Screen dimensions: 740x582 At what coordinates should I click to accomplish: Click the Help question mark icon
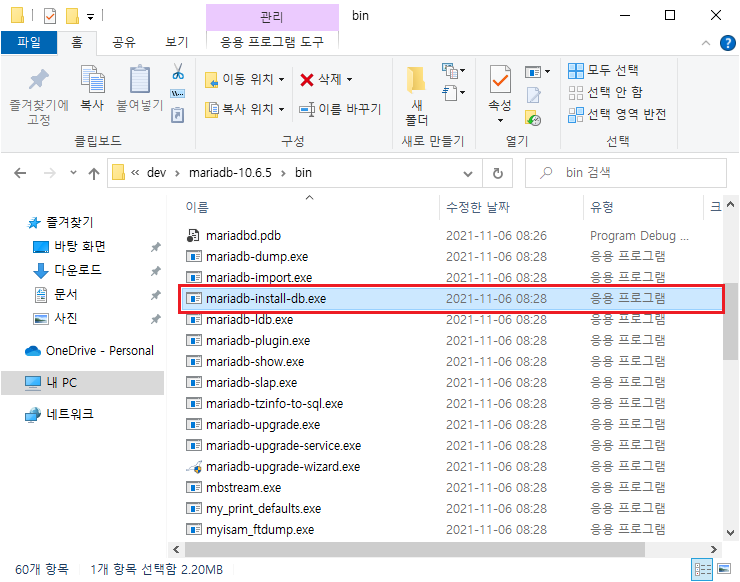727,43
